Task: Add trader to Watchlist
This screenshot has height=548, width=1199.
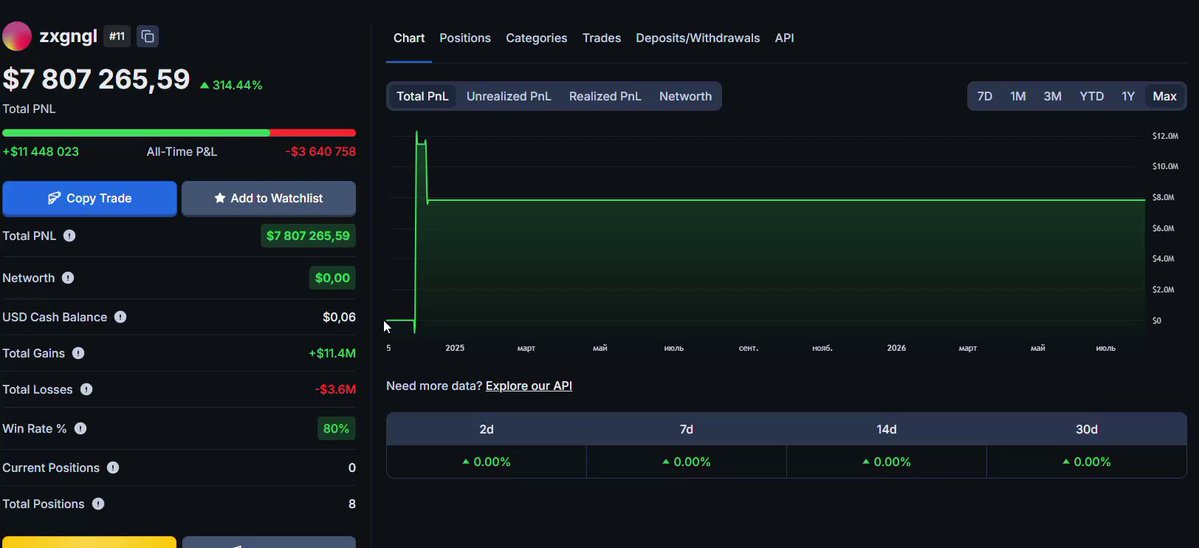Action: click(268, 199)
